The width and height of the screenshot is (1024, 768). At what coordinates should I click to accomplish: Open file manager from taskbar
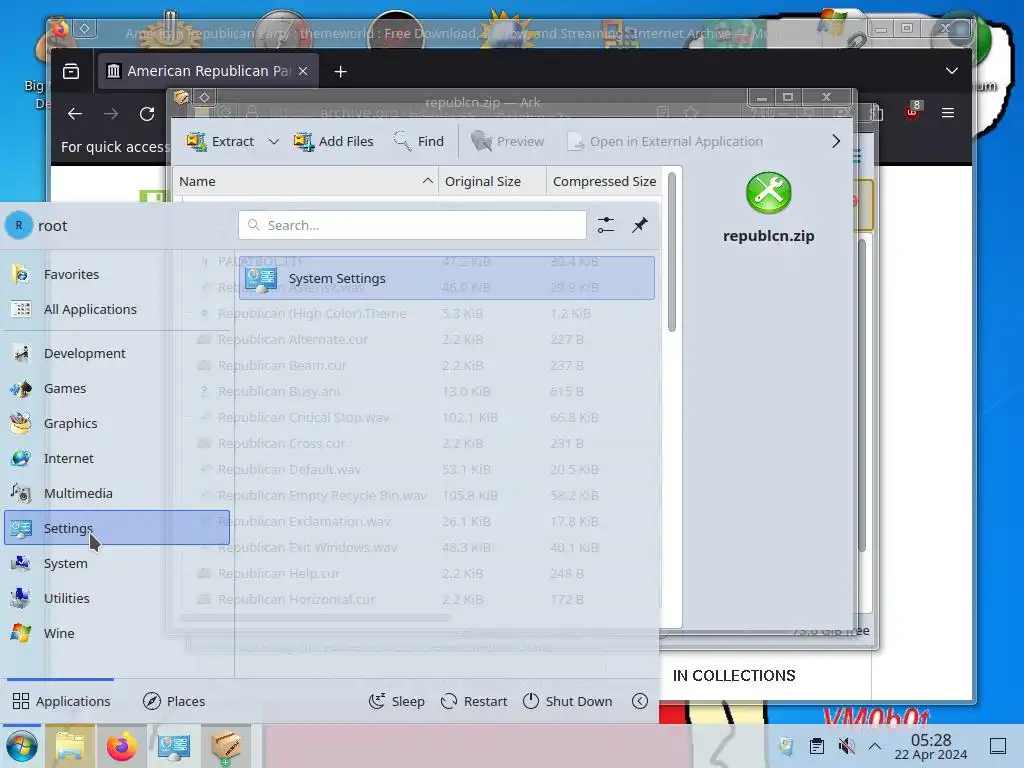(70, 746)
